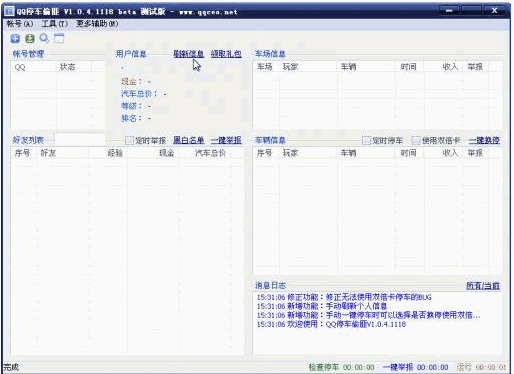The height and width of the screenshot is (374, 514).
Task: Click the 刷新信息 link
Action: (x=188, y=54)
